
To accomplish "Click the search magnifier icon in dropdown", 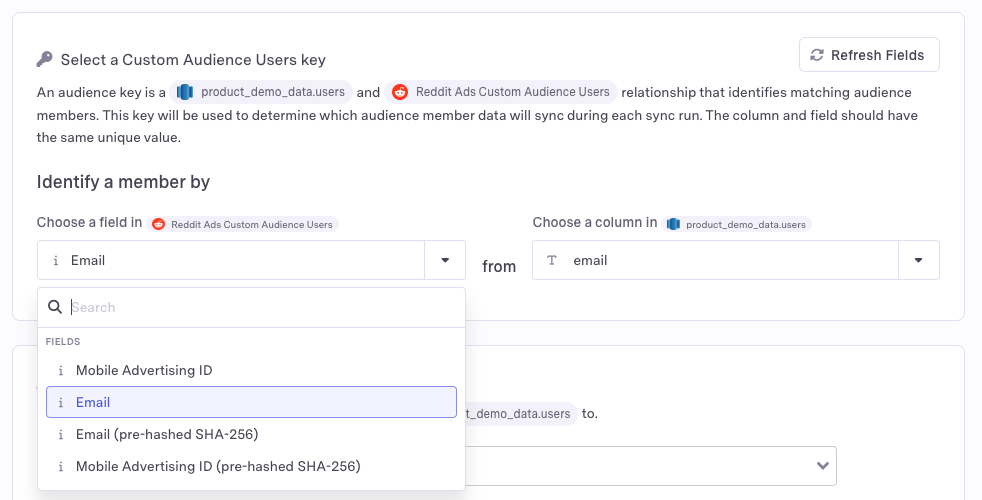I will pyautogui.click(x=55, y=307).
